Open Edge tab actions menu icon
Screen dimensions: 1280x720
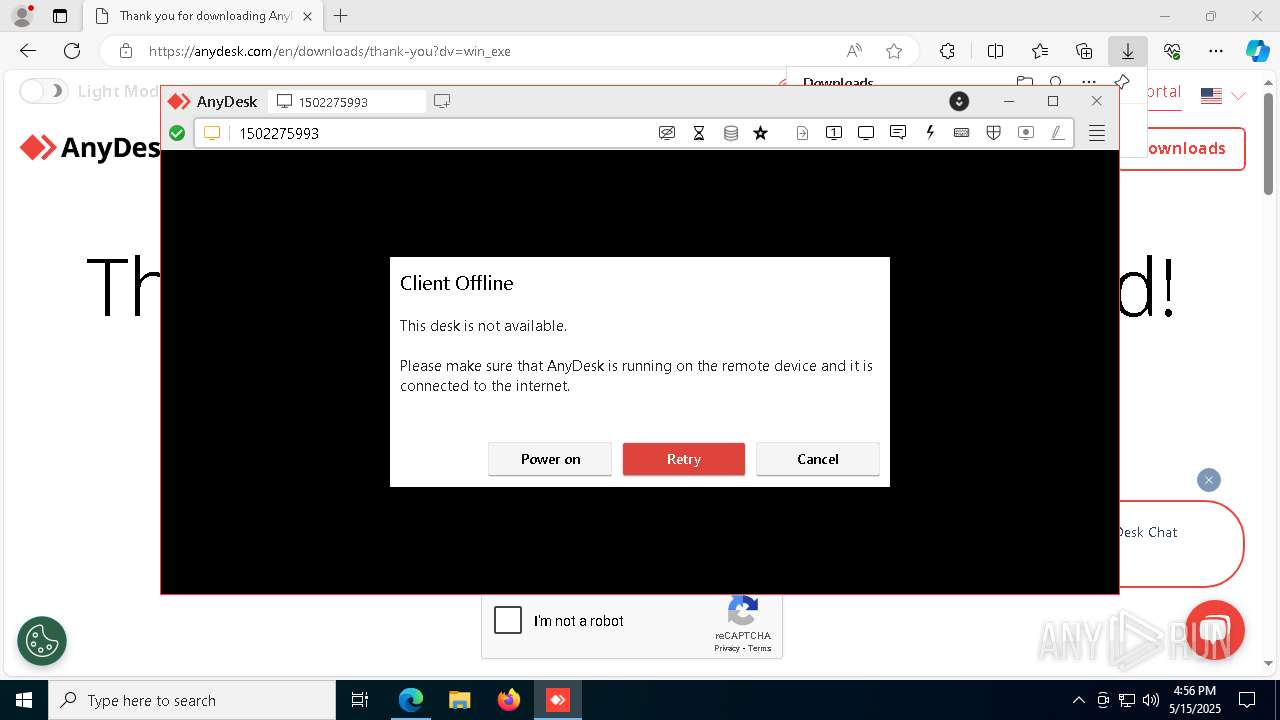tap(60, 16)
